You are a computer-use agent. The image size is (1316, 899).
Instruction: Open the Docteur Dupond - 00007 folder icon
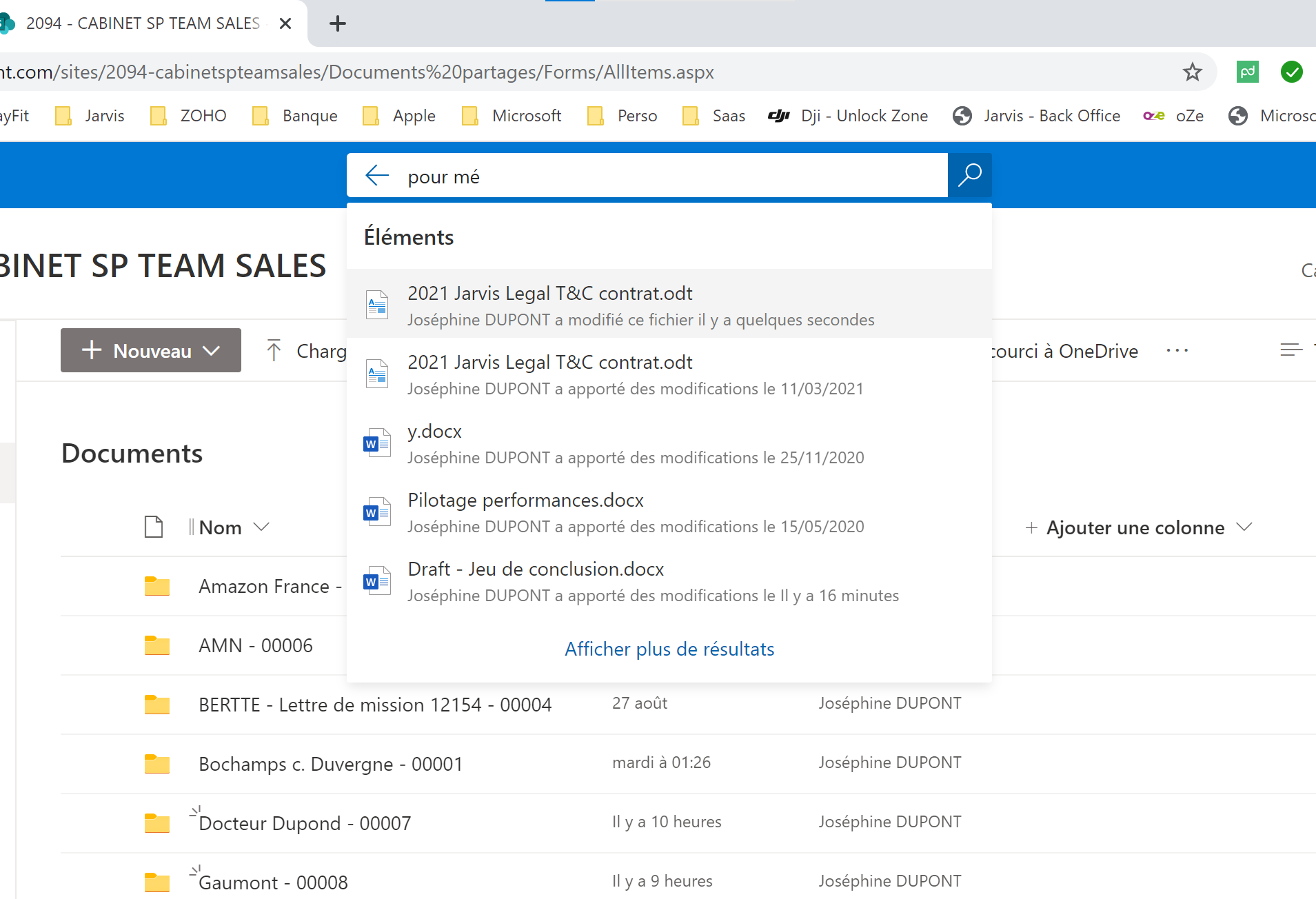(x=157, y=823)
